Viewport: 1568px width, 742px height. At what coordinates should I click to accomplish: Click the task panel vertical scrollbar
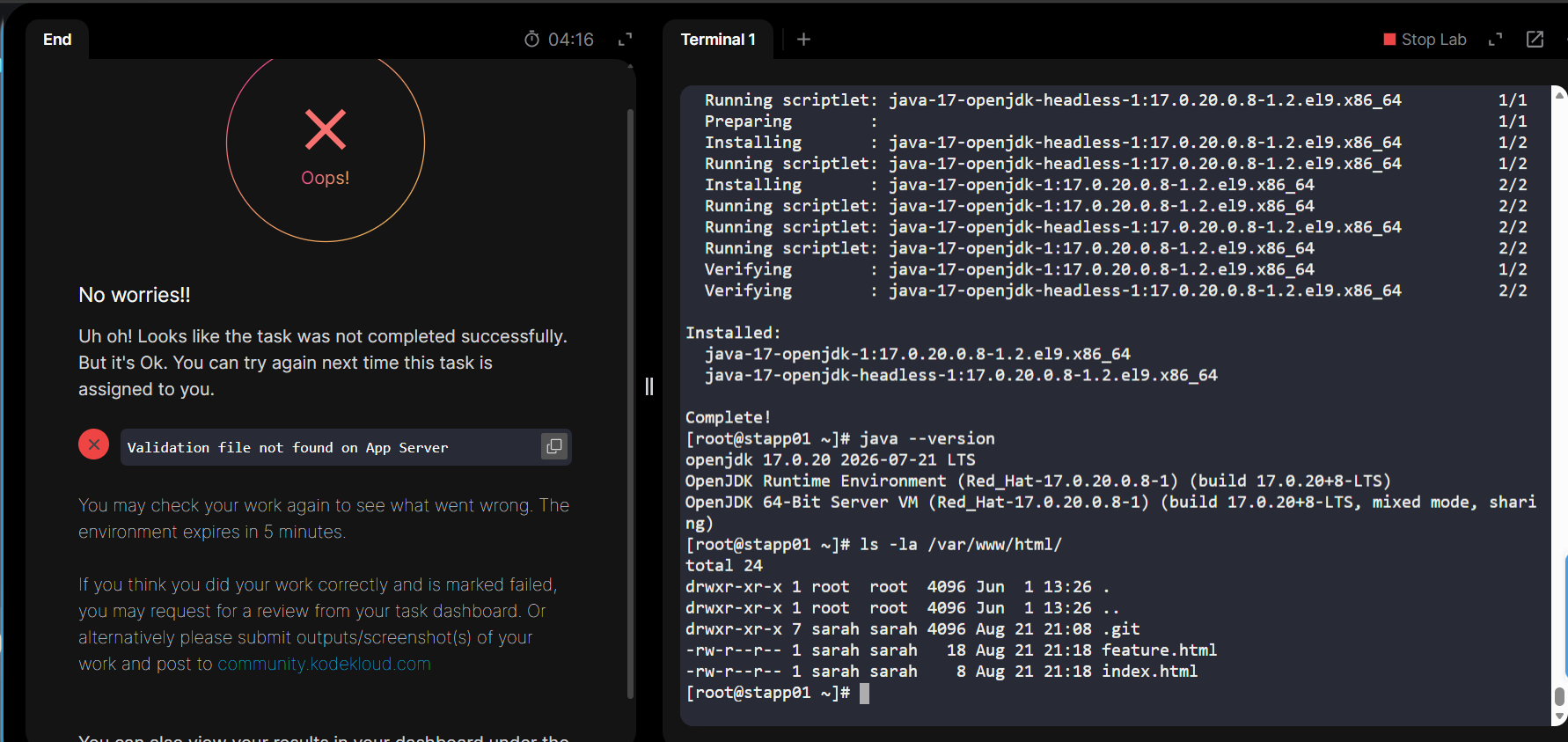click(x=630, y=404)
